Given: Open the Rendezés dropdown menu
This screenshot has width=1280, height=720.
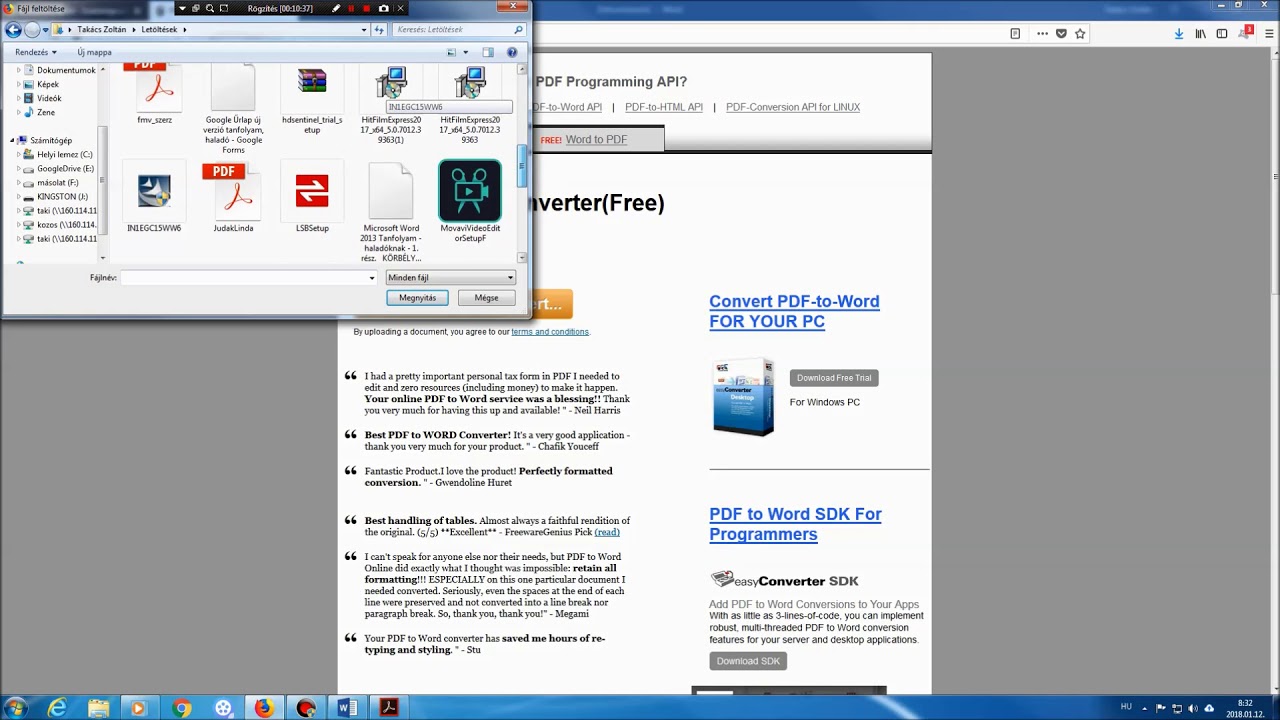Looking at the screenshot, I should [36, 52].
